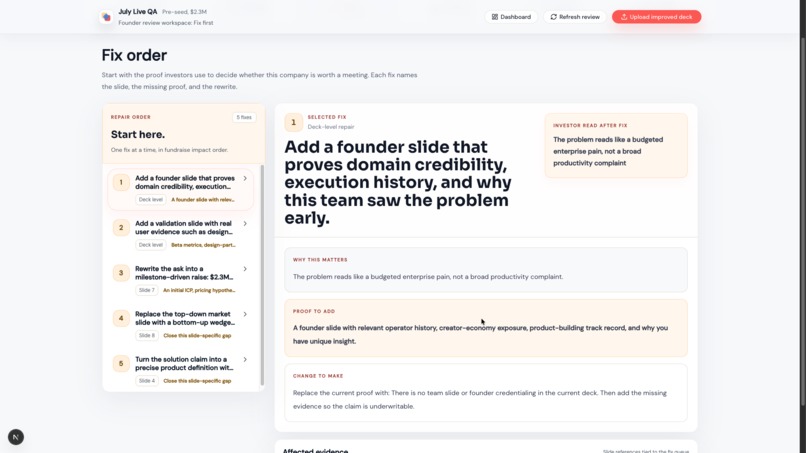Click A founder slide with relev... text

(x=203, y=200)
